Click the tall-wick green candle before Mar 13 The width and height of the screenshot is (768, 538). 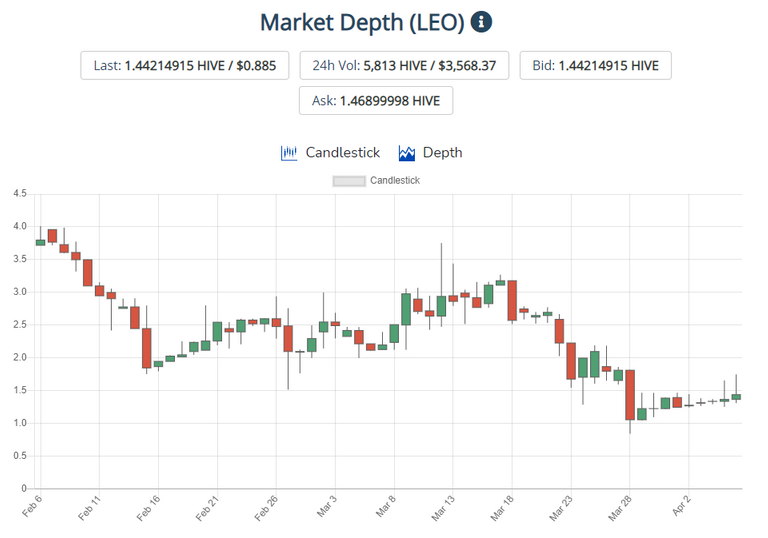click(x=441, y=306)
